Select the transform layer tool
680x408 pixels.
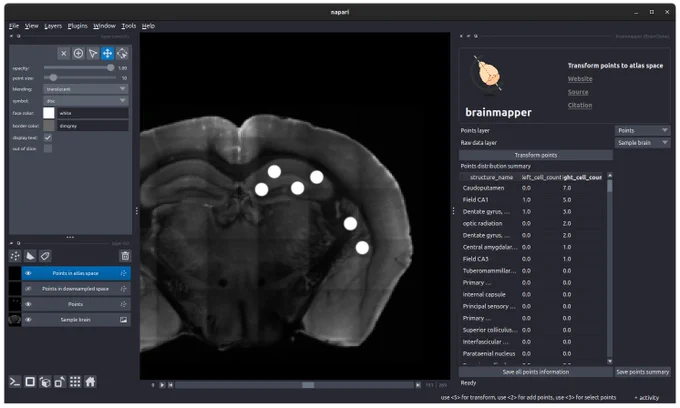click(x=122, y=53)
